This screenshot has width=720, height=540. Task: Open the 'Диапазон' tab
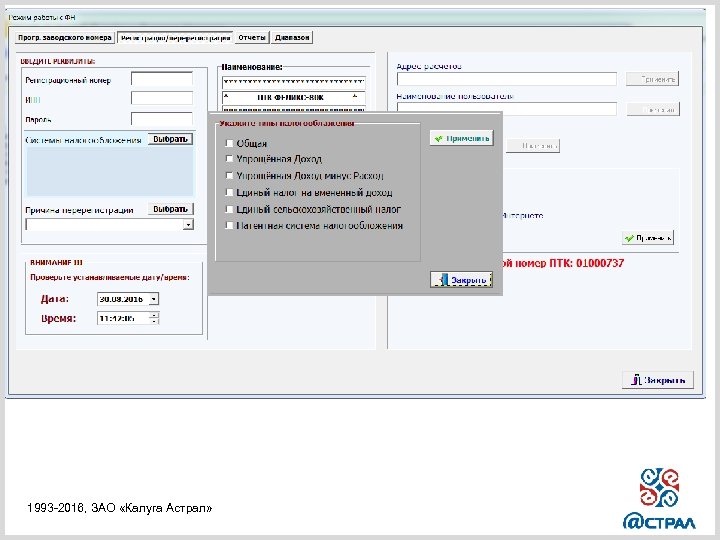coord(292,38)
